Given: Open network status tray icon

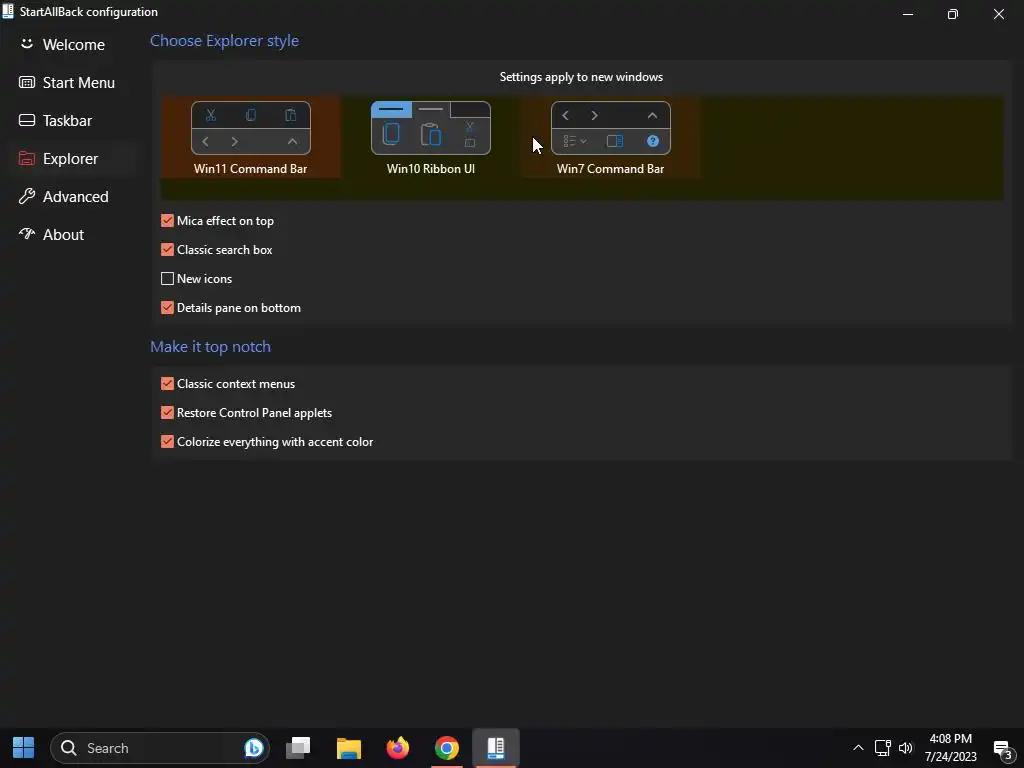Looking at the screenshot, I should pos(883,748).
